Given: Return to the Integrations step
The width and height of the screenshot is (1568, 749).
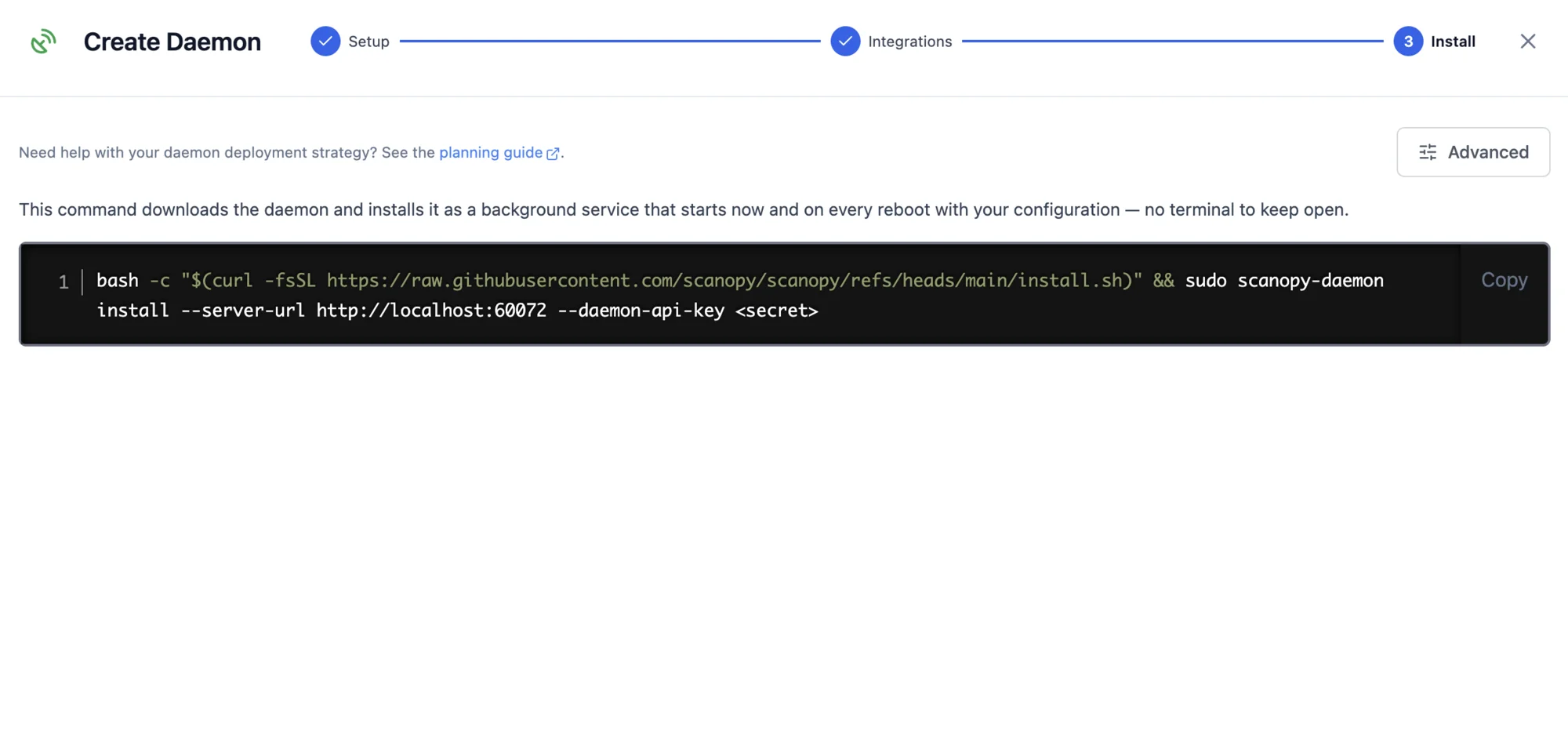Looking at the screenshot, I should tap(891, 42).
